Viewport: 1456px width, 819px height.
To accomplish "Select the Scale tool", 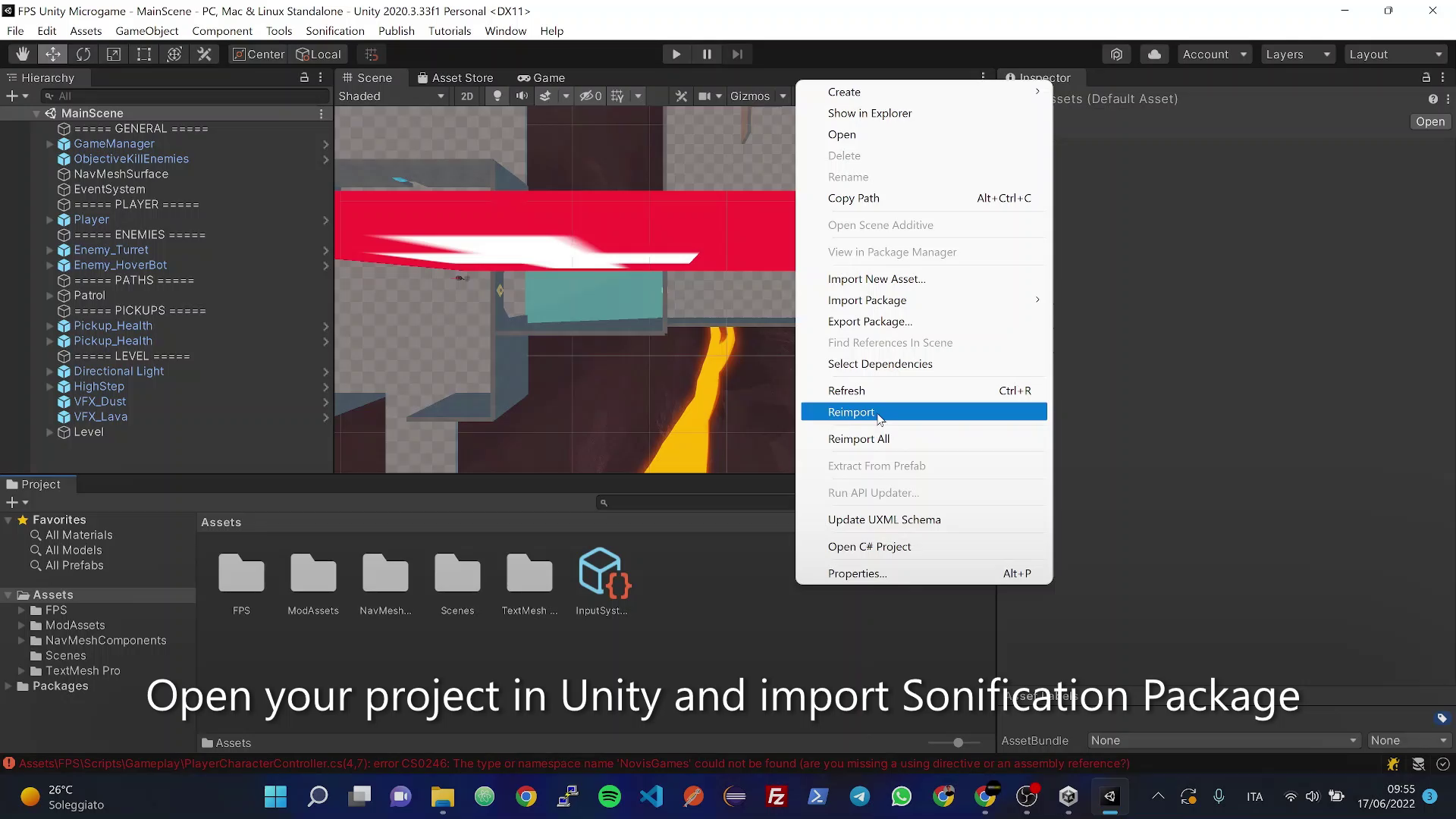I will (x=114, y=54).
